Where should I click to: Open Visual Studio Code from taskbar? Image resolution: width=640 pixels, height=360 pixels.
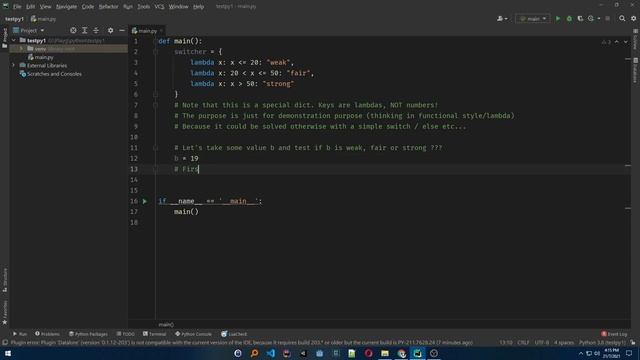point(271,353)
